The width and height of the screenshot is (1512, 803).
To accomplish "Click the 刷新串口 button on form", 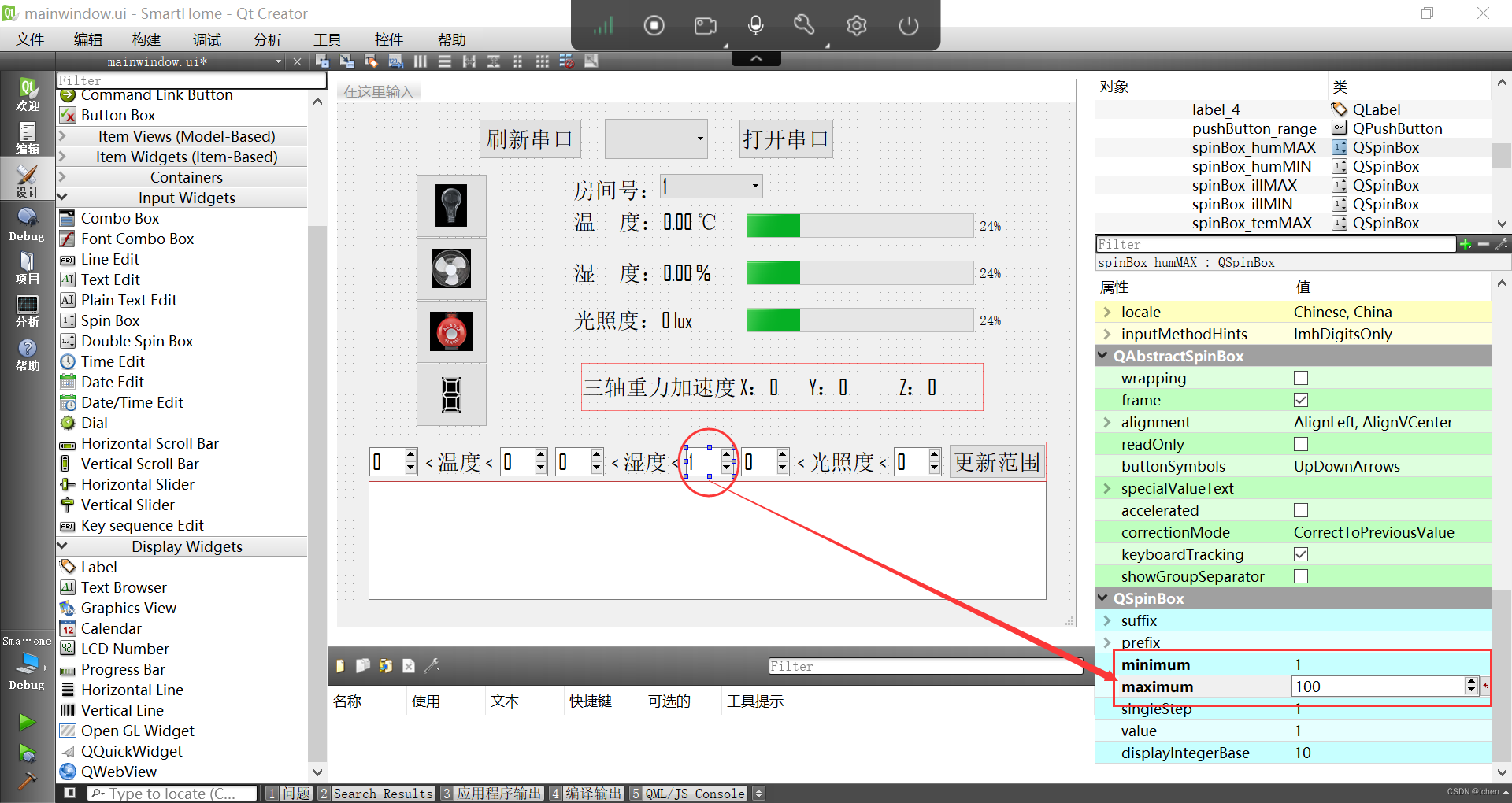I will click(x=530, y=139).
